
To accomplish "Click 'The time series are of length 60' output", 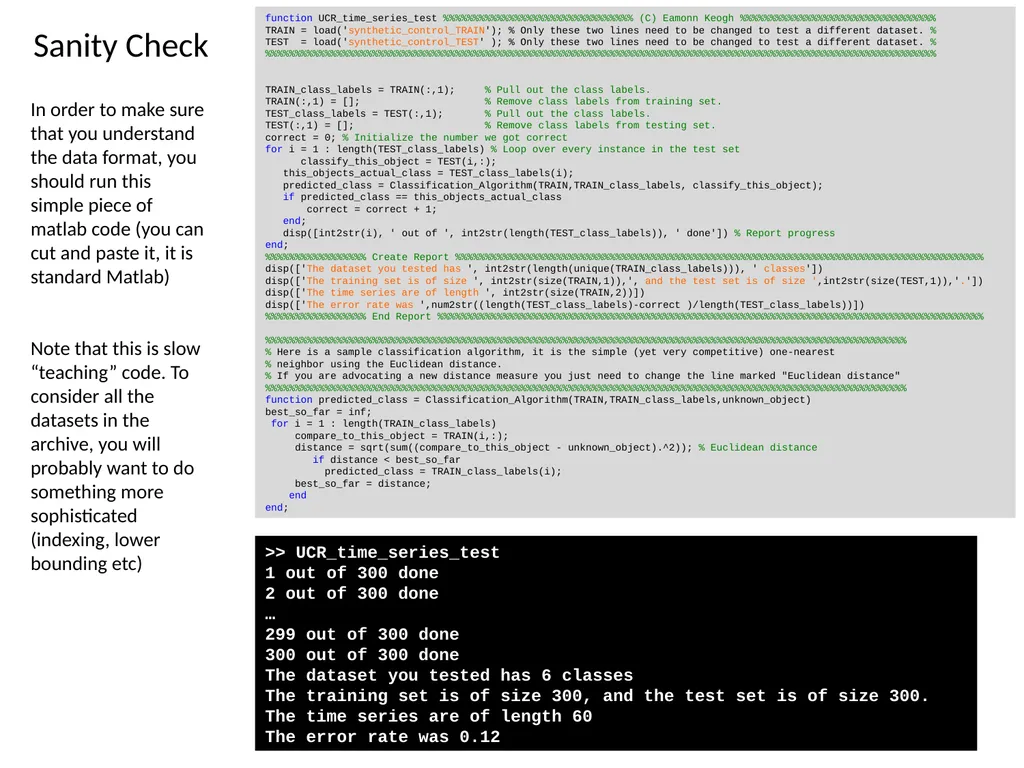I will [428, 716].
